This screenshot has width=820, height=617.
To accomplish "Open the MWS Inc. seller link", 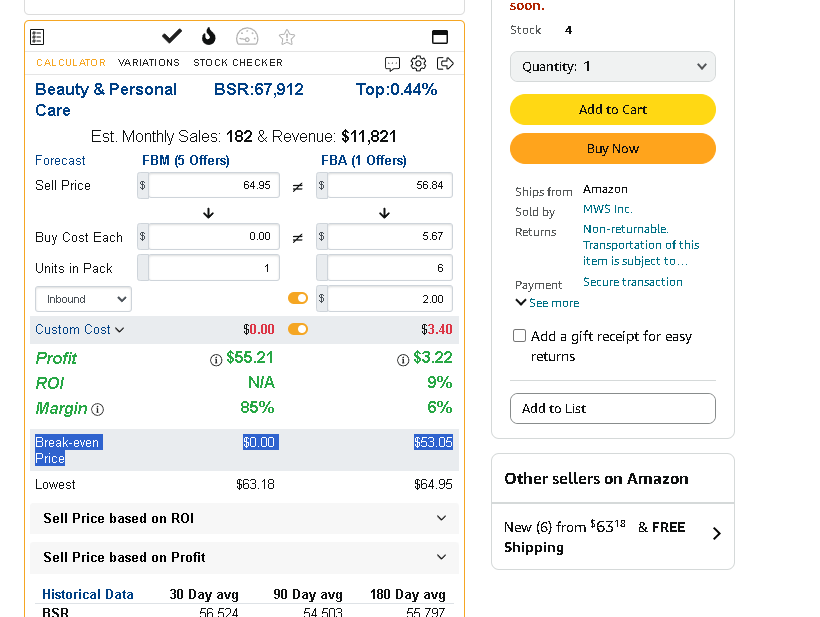I will pyautogui.click(x=608, y=209).
